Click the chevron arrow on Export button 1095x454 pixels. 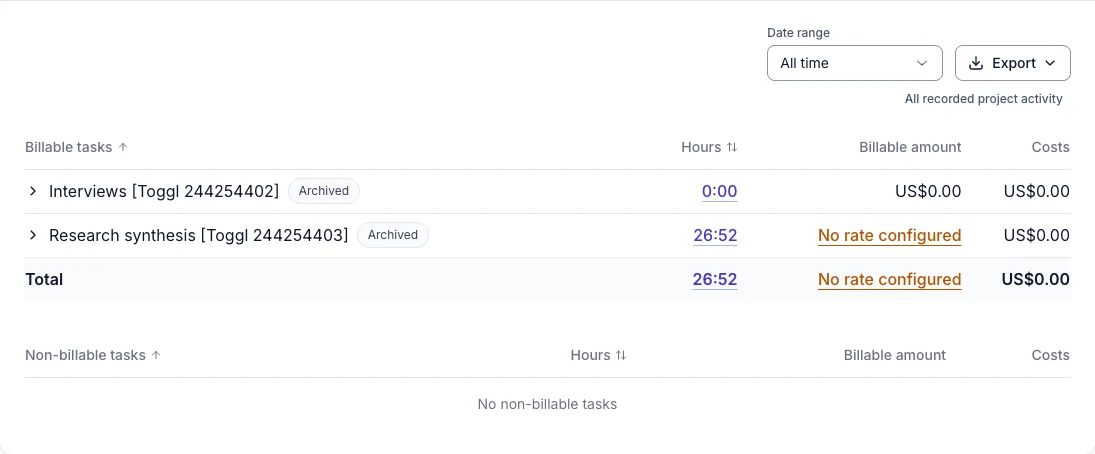pyautogui.click(x=1050, y=63)
